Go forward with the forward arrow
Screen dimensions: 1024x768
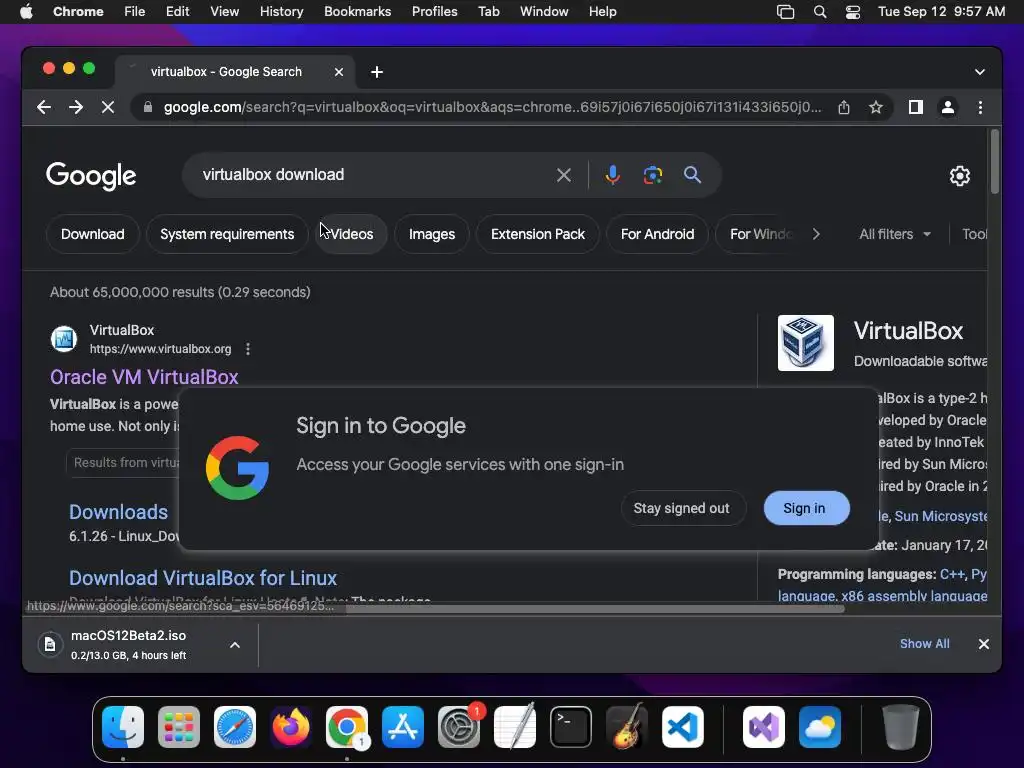pyautogui.click(x=76, y=107)
